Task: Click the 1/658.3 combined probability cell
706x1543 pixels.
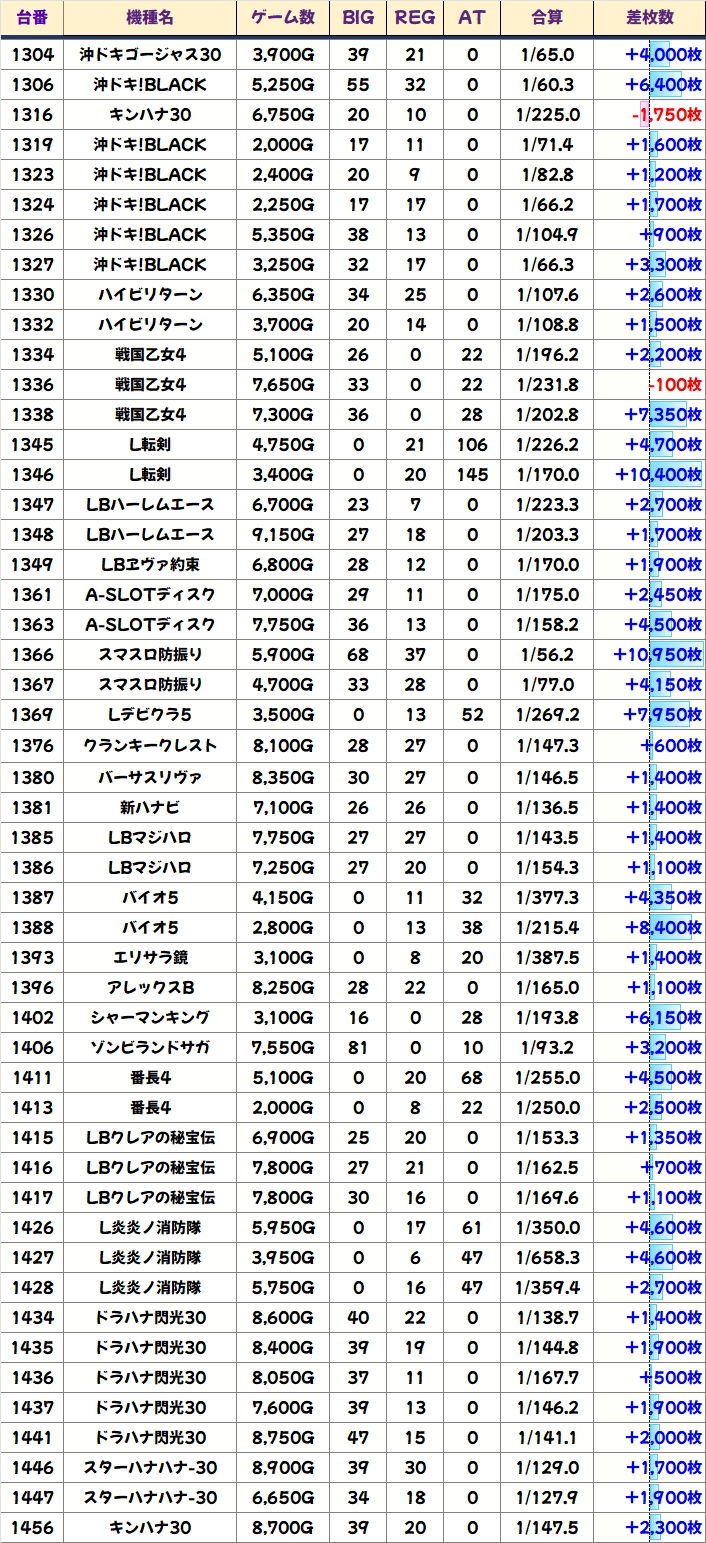Action: pyautogui.click(x=547, y=1258)
